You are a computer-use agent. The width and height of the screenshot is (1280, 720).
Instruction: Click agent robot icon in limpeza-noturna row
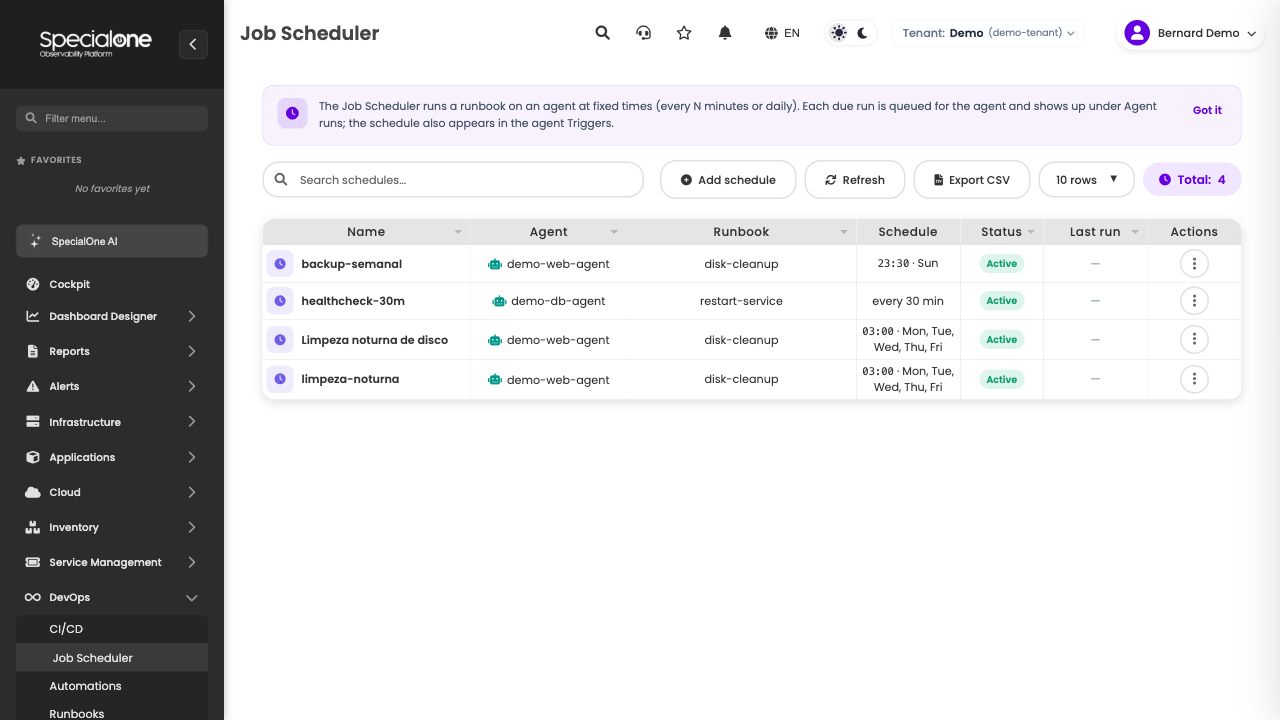(x=494, y=380)
